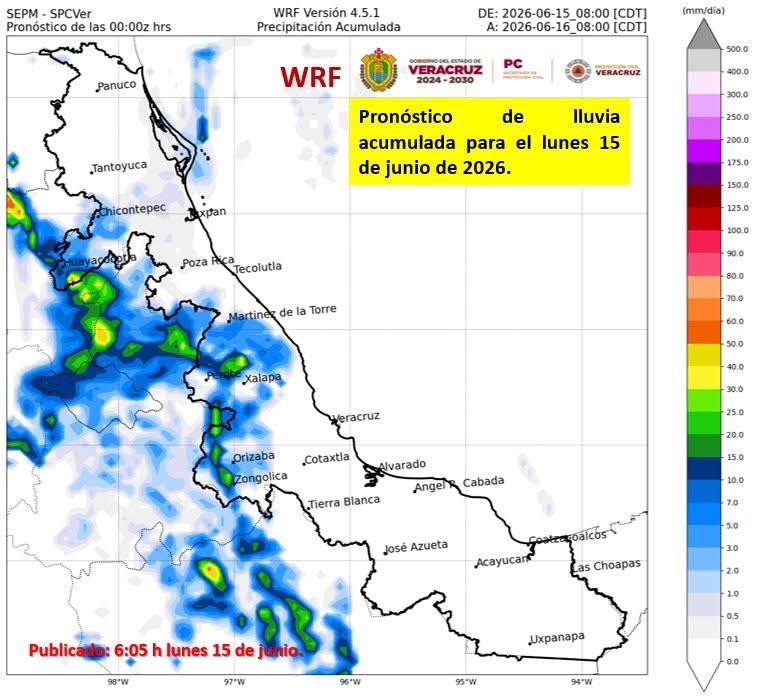Screen dimensions: 757x699
Task: Click the 0.0 colorbar tick label
Action: pyautogui.click(x=732, y=662)
